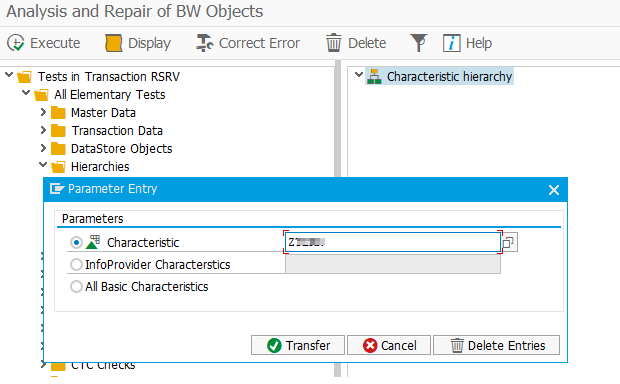This screenshot has height=384, width=620.
Task: Click into the Characteristic input field
Action: [x=392, y=242]
